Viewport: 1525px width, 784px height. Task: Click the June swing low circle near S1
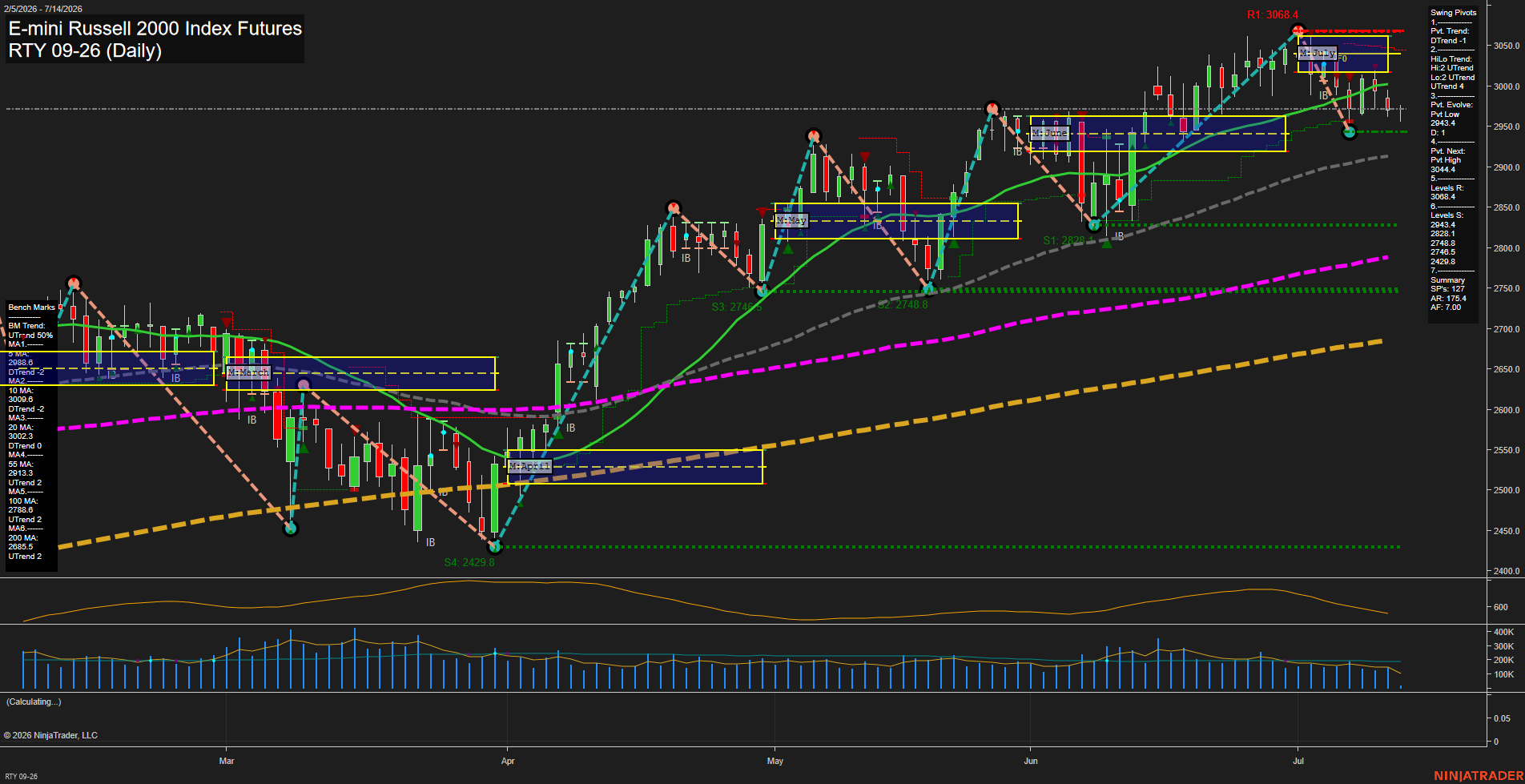coord(1095,225)
